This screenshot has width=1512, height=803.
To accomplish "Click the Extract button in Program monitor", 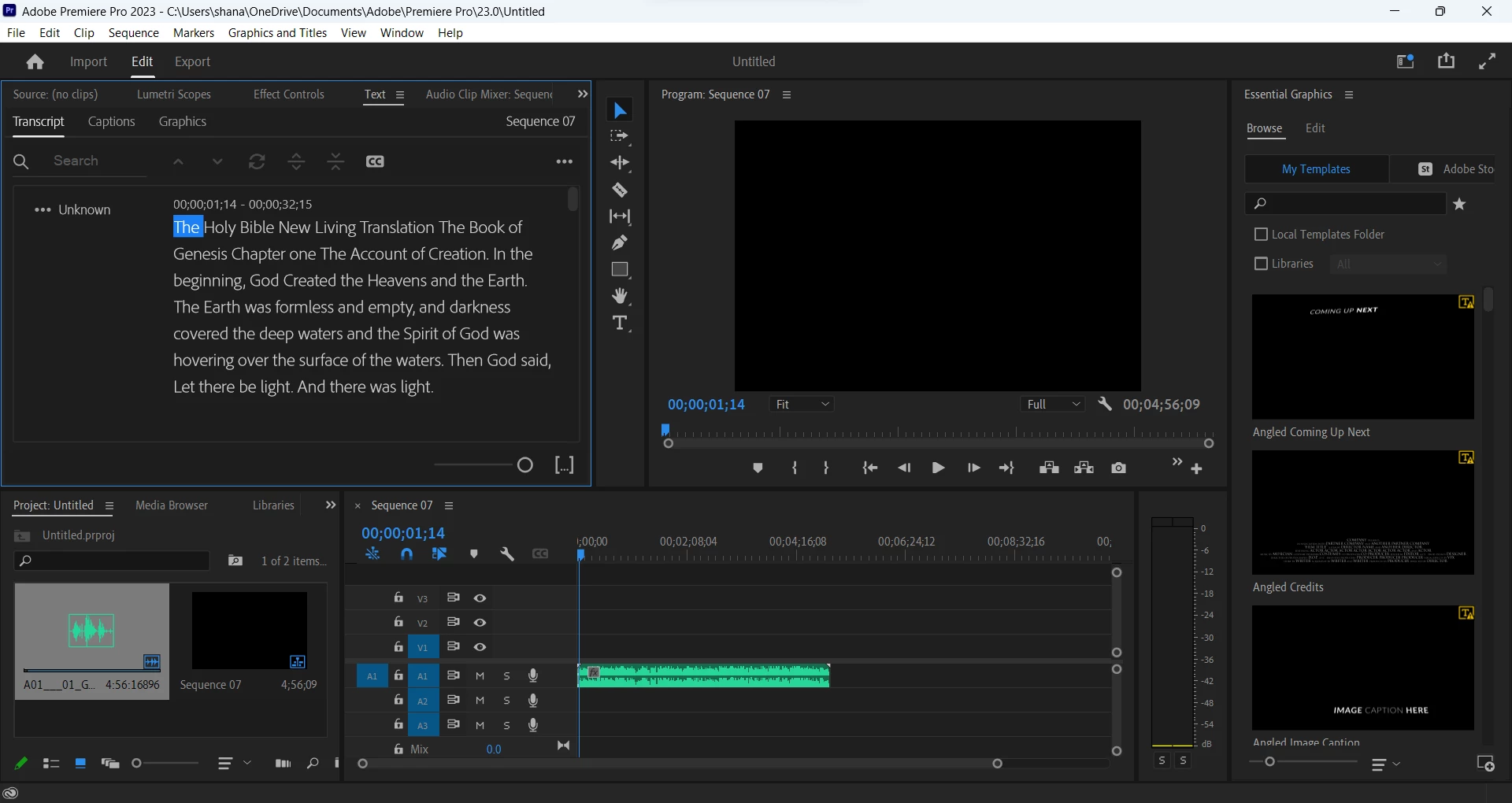I will (x=1084, y=468).
